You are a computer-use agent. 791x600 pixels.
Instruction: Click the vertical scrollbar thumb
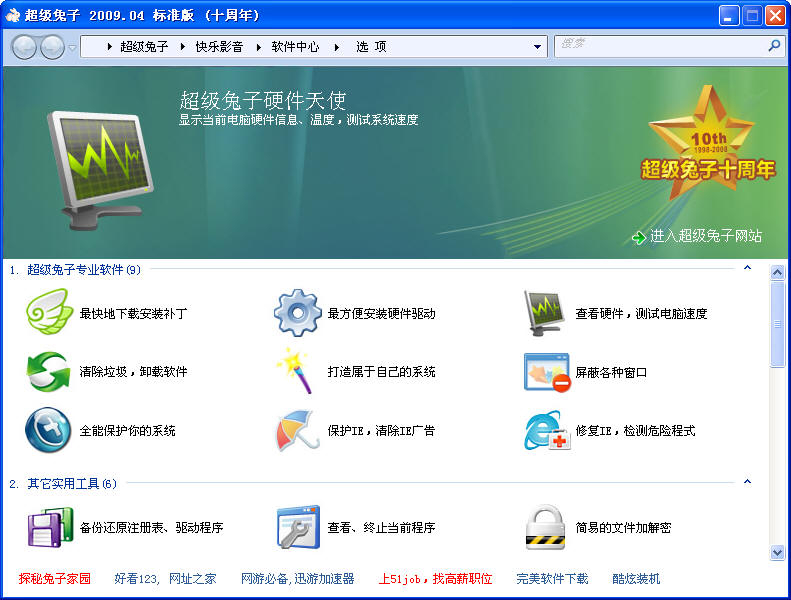[777, 324]
